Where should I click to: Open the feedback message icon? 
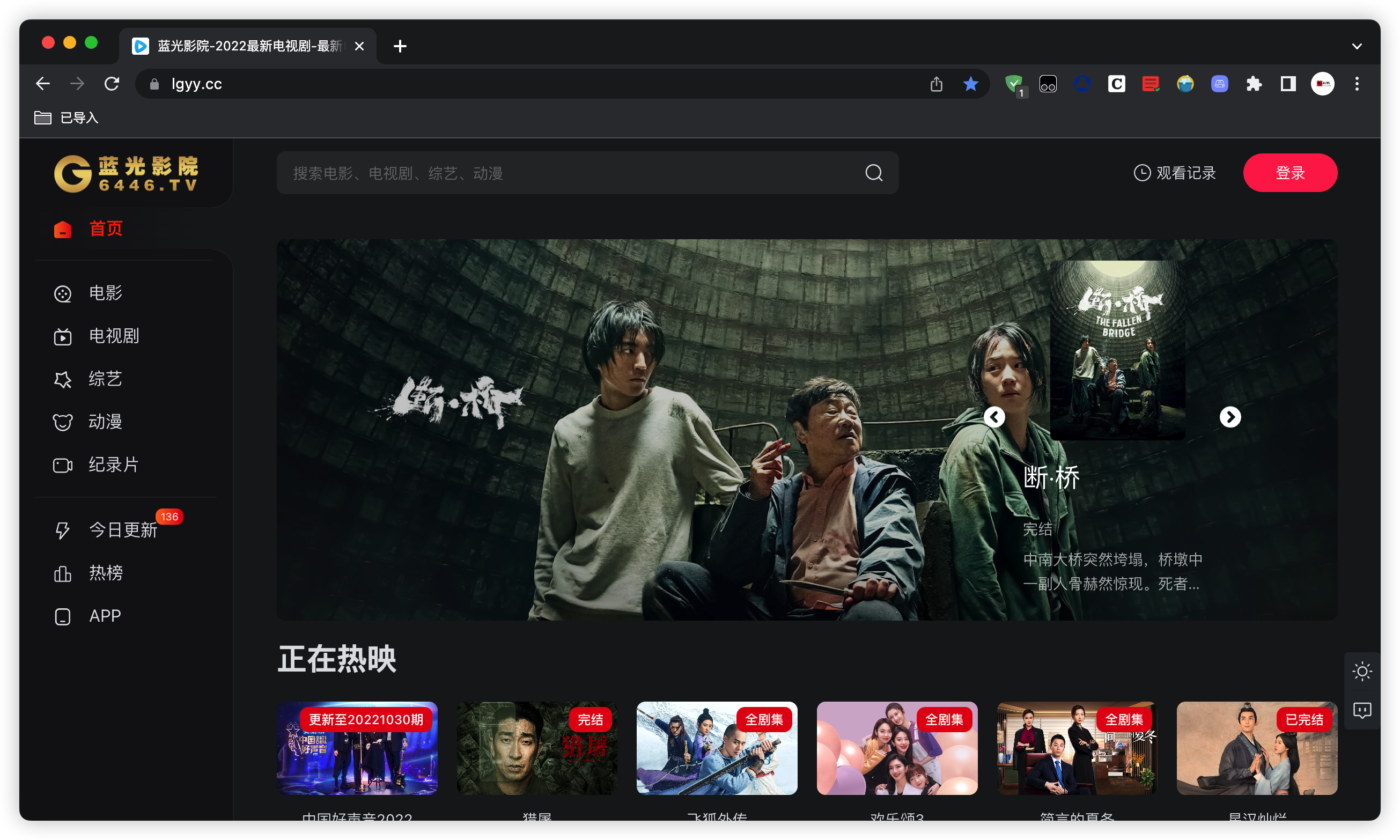click(1361, 710)
